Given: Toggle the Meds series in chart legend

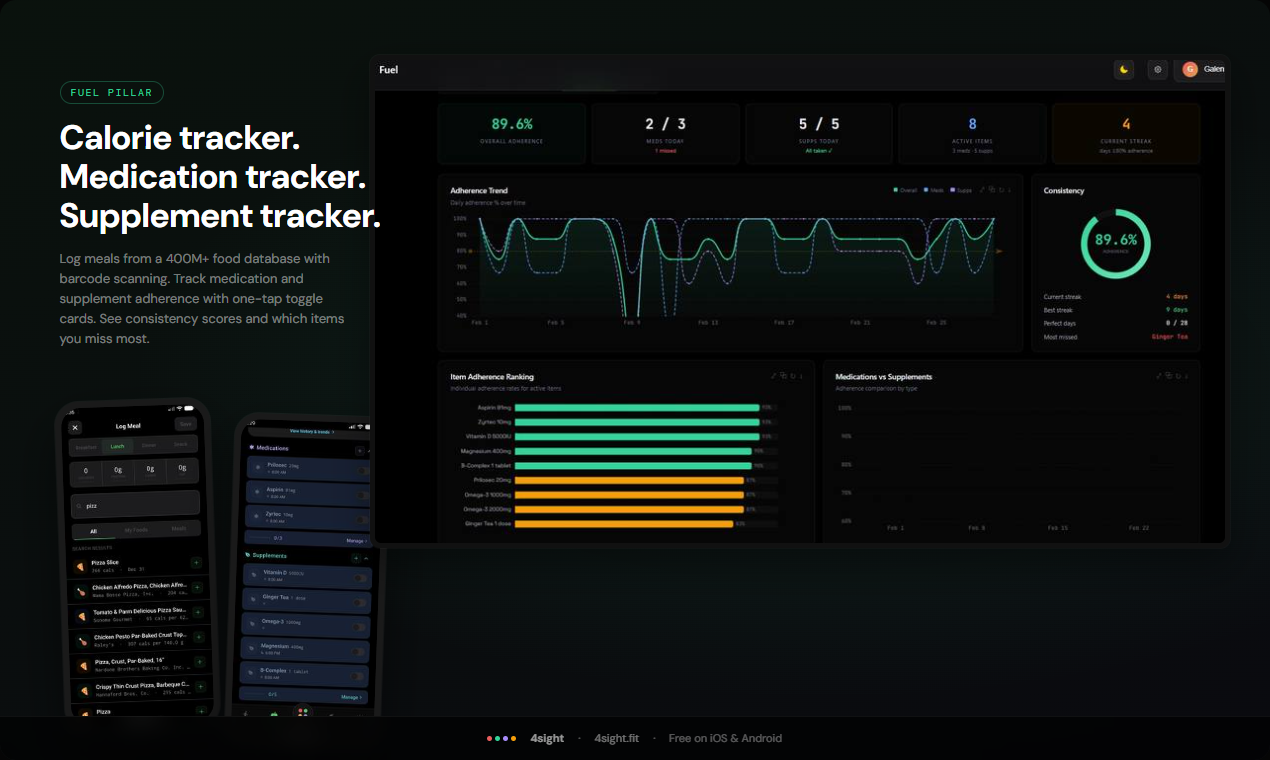Looking at the screenshot, I should coord(934,190).
